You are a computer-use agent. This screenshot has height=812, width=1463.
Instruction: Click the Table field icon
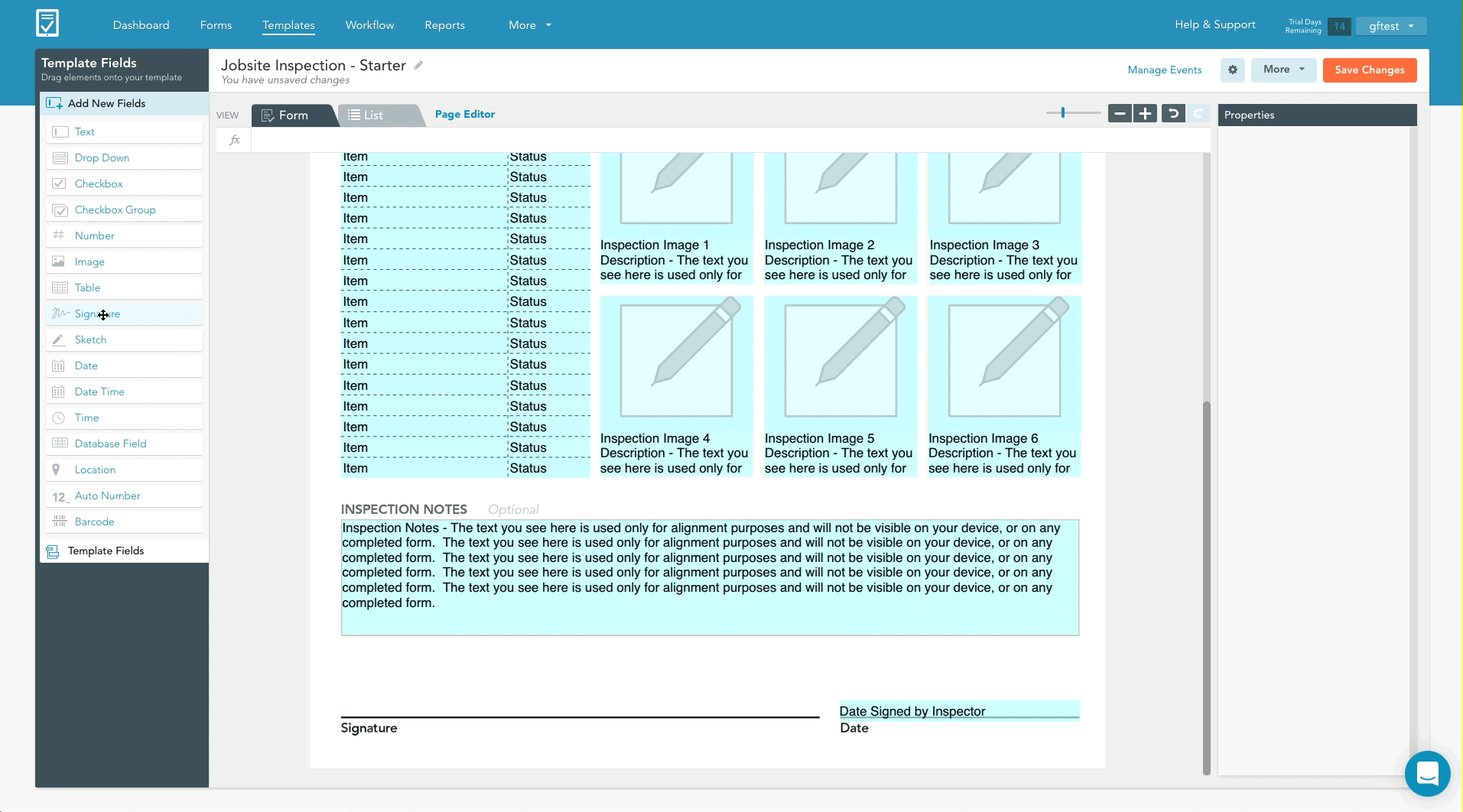click(x=60, y=287)
